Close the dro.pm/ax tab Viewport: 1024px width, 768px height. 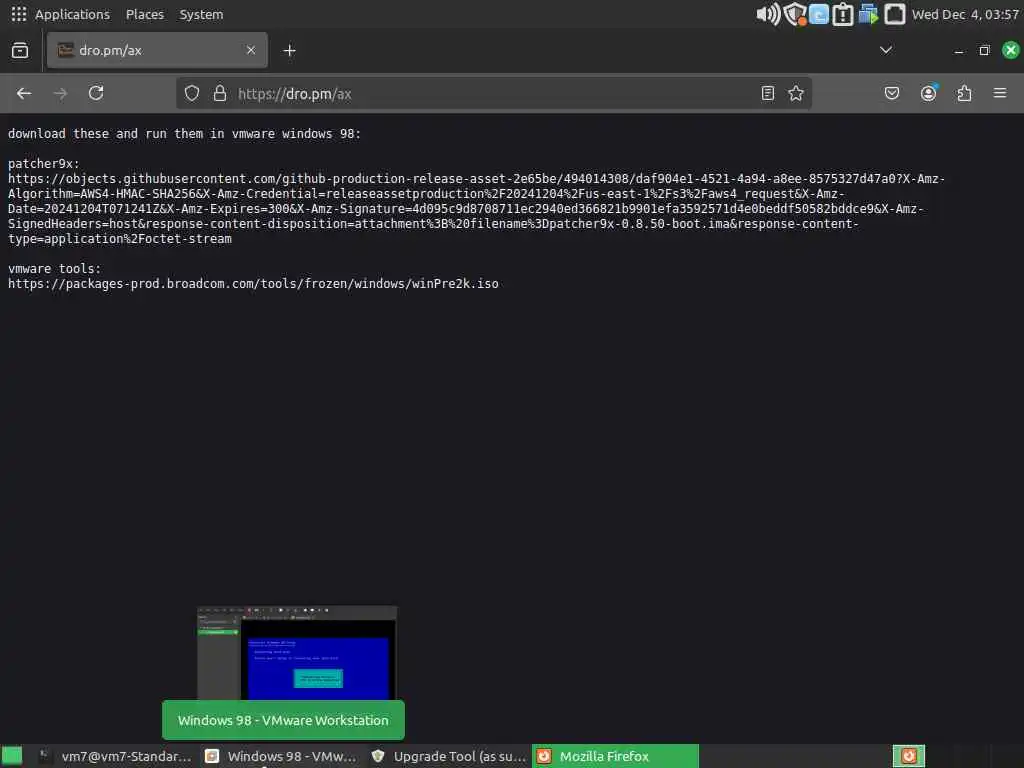(251, 50)
